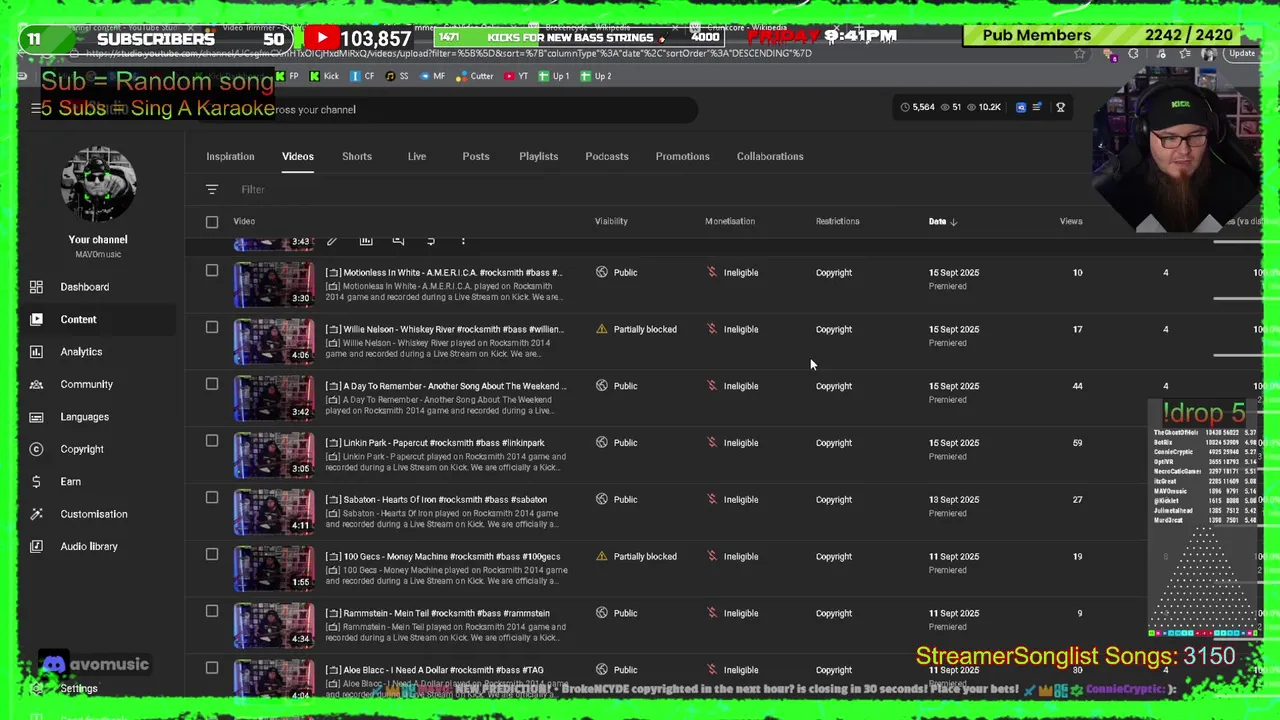Switch to the Playlists tab

coord(538,156)
